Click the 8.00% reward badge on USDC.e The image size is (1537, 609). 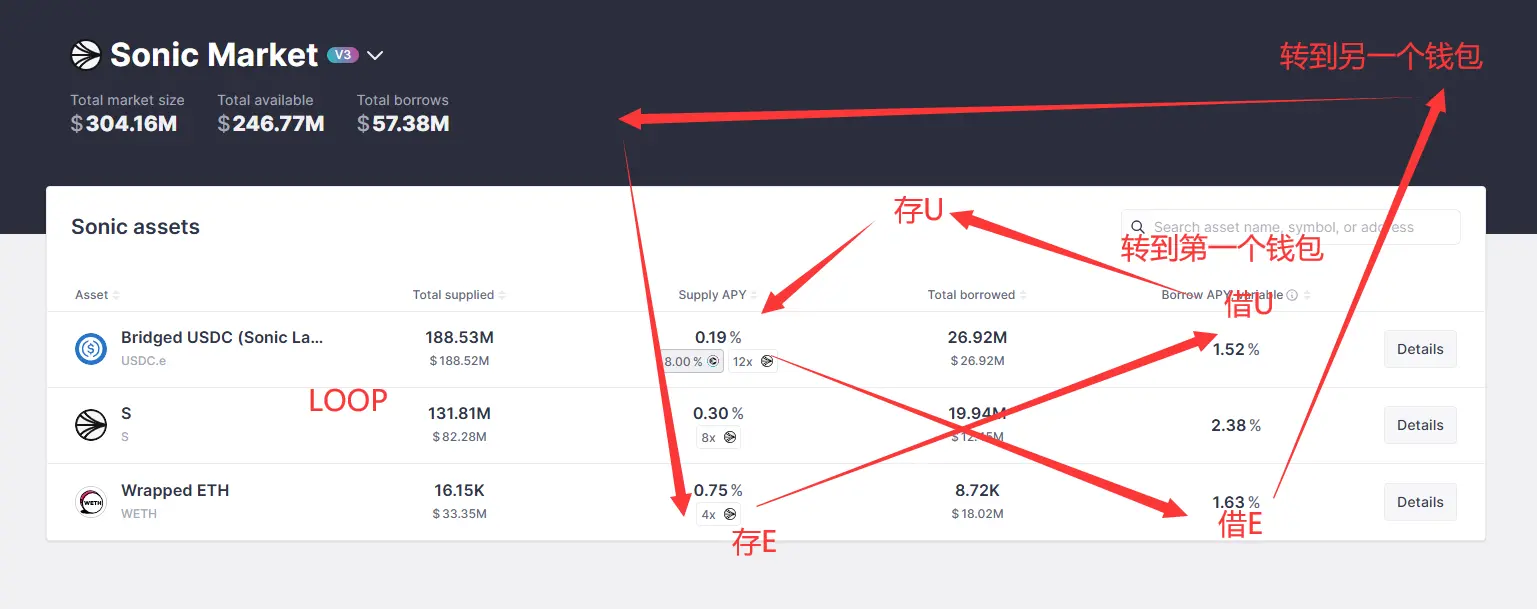tap(691, 361)
